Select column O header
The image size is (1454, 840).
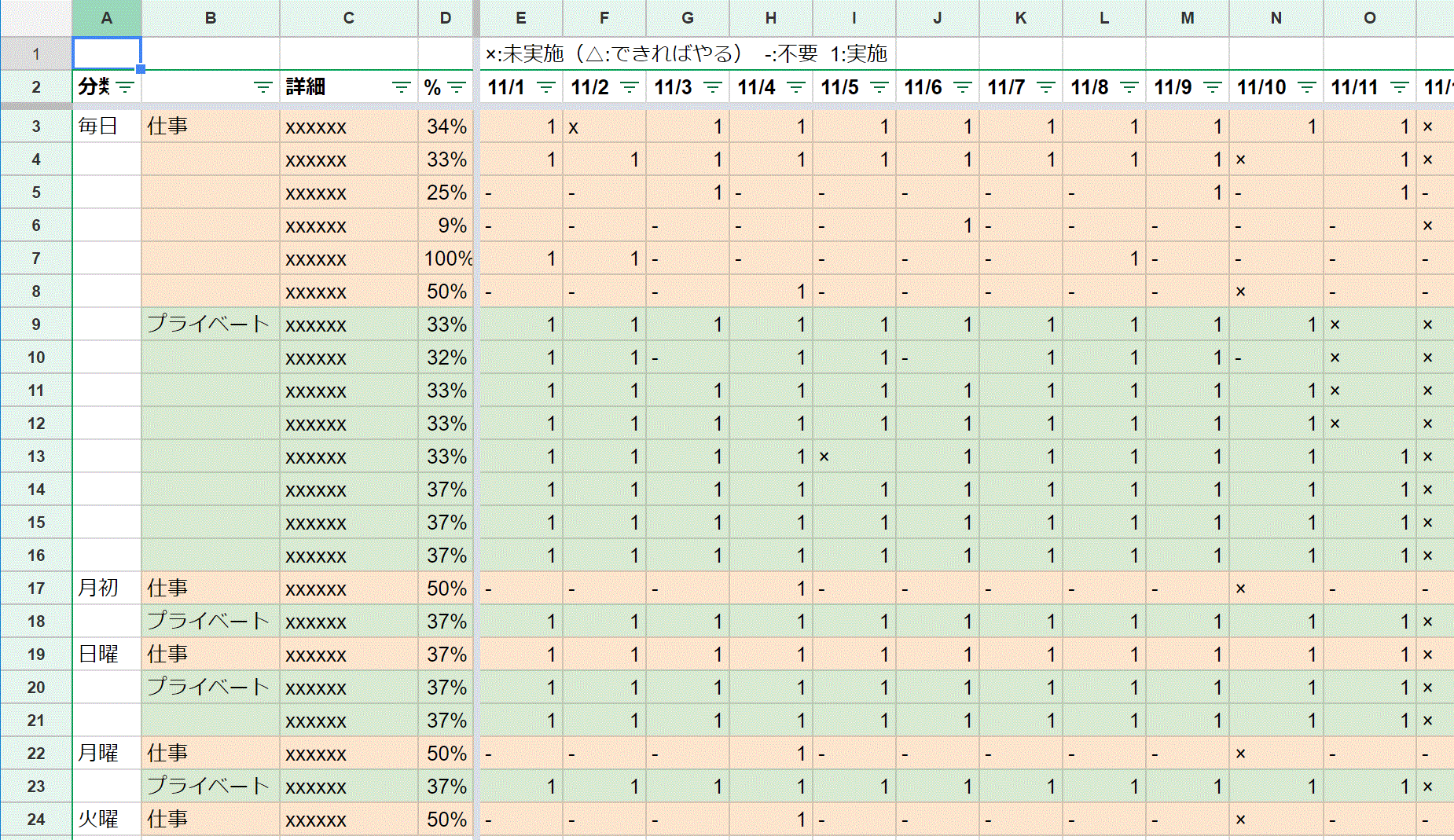pyautogui.click(x=1370, y=18)
